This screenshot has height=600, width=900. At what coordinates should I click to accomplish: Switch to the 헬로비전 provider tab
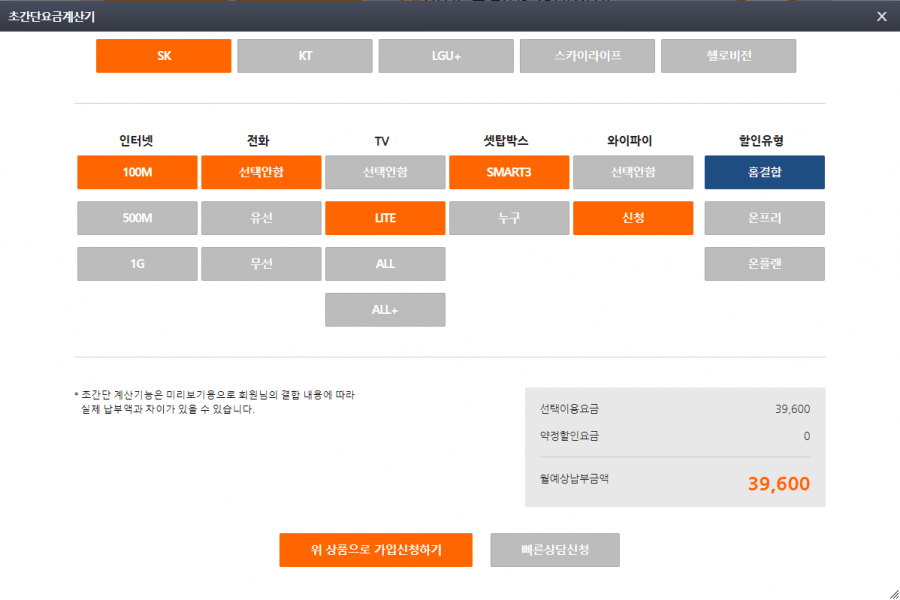click(x=728, y=56)
